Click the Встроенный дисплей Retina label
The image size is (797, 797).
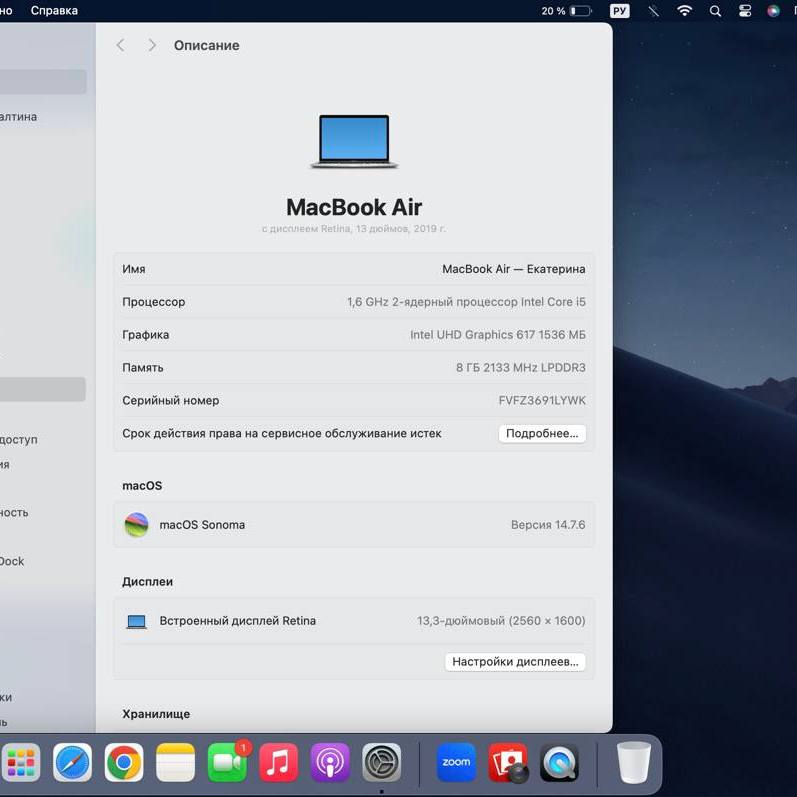click(x=237, y=621)
